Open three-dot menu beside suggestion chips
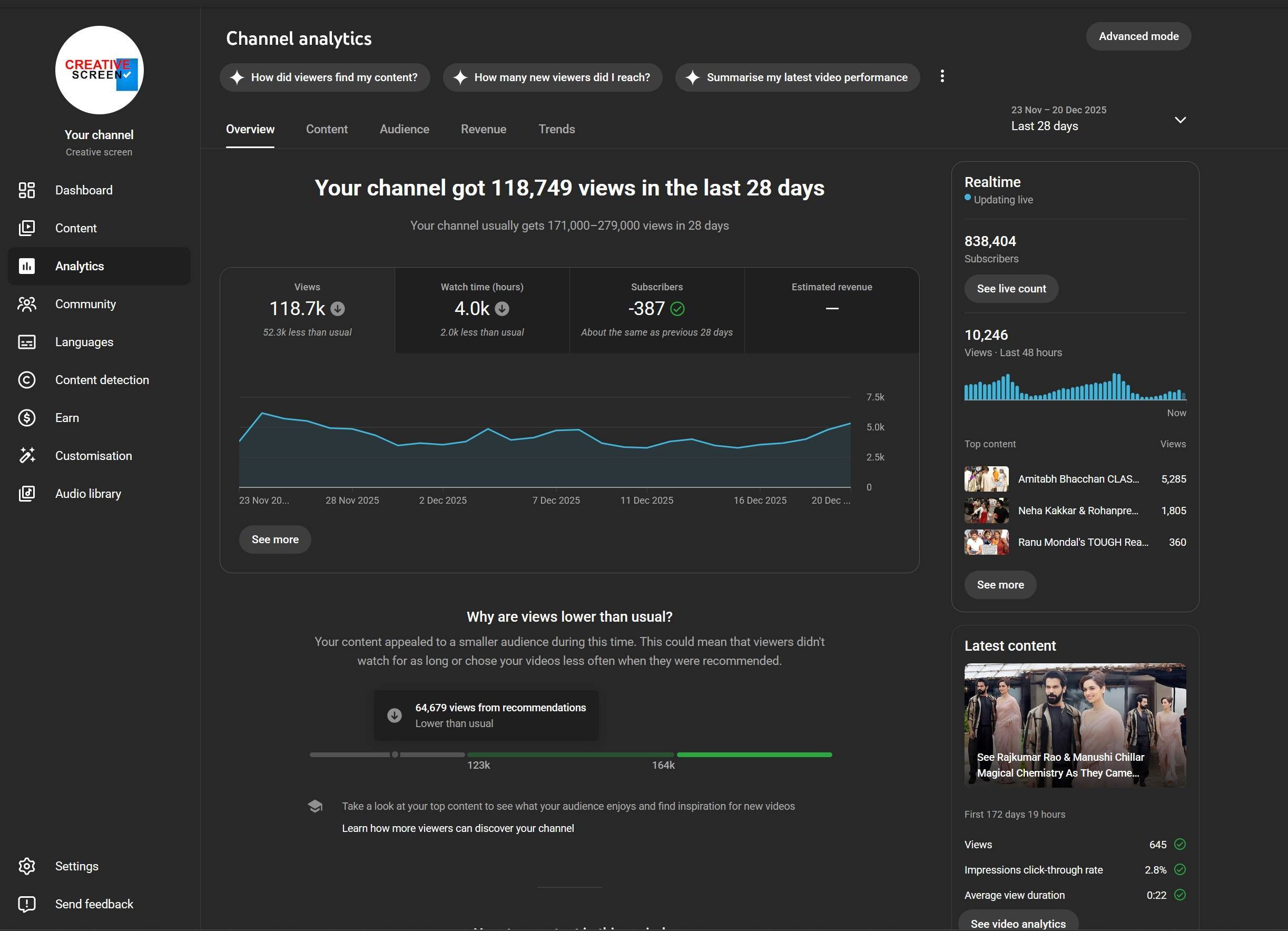1288x931 pixels. (942, 76)
